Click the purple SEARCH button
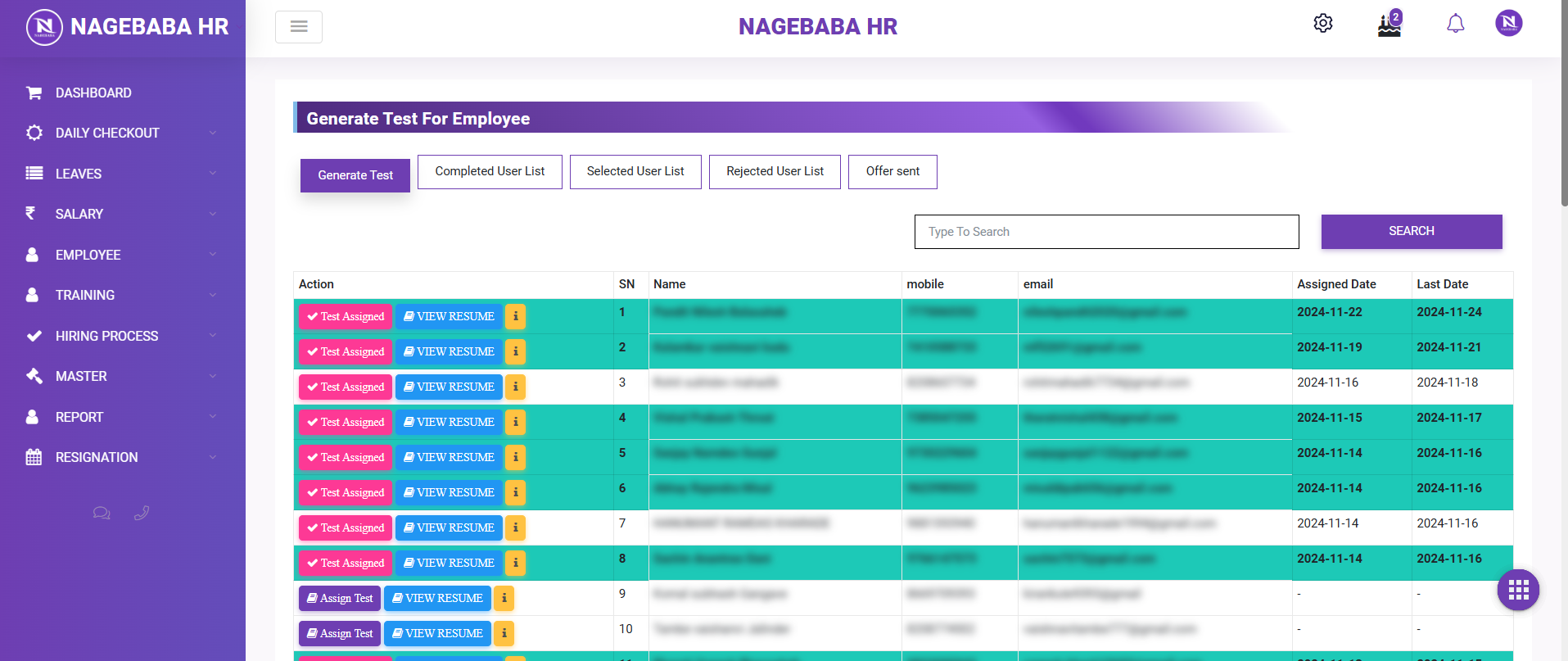 [x=1411, y=232]
